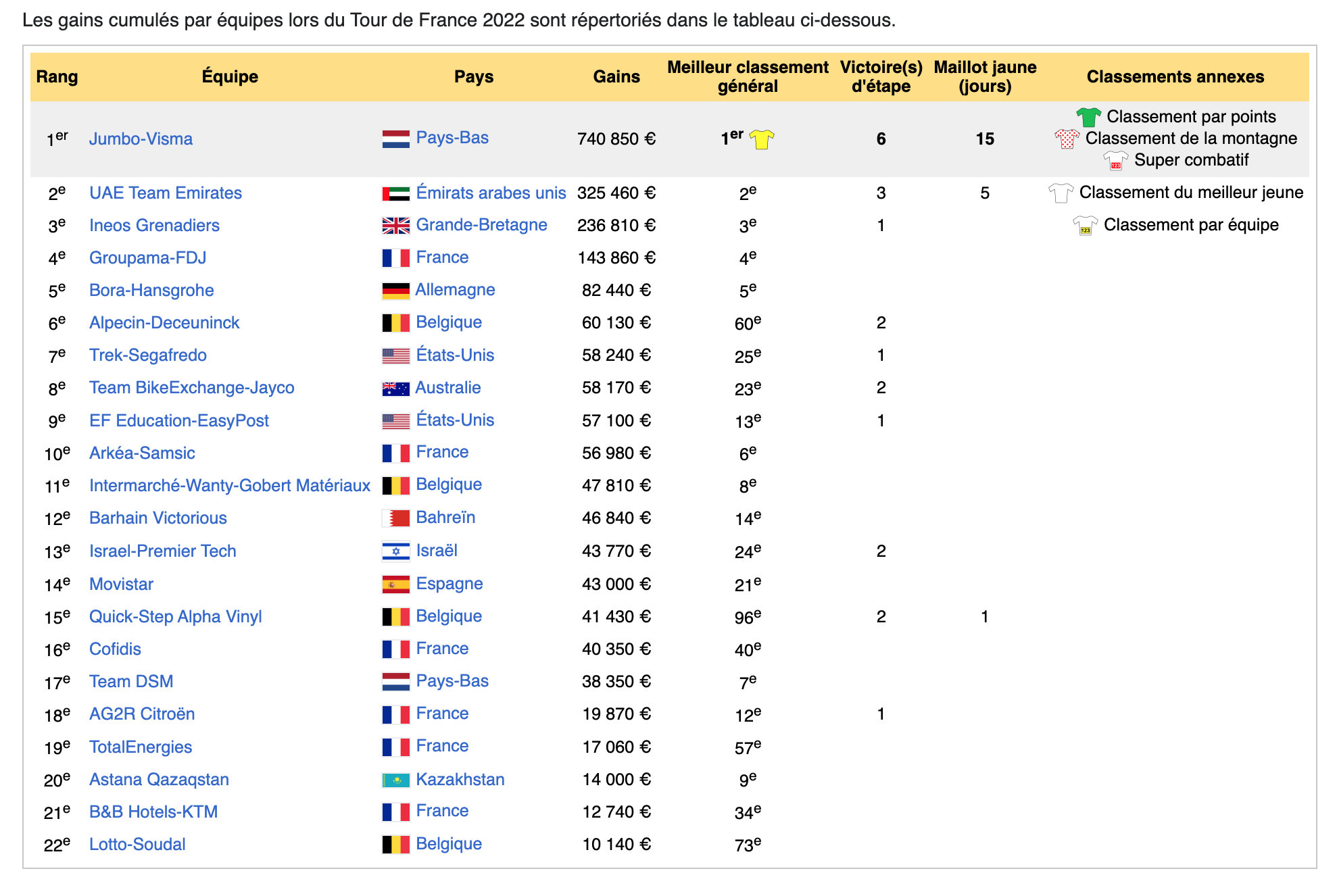This screenshot has width=1337, height=896.
Task: Click the green points jersey icon
Action: coord(1088,117)
